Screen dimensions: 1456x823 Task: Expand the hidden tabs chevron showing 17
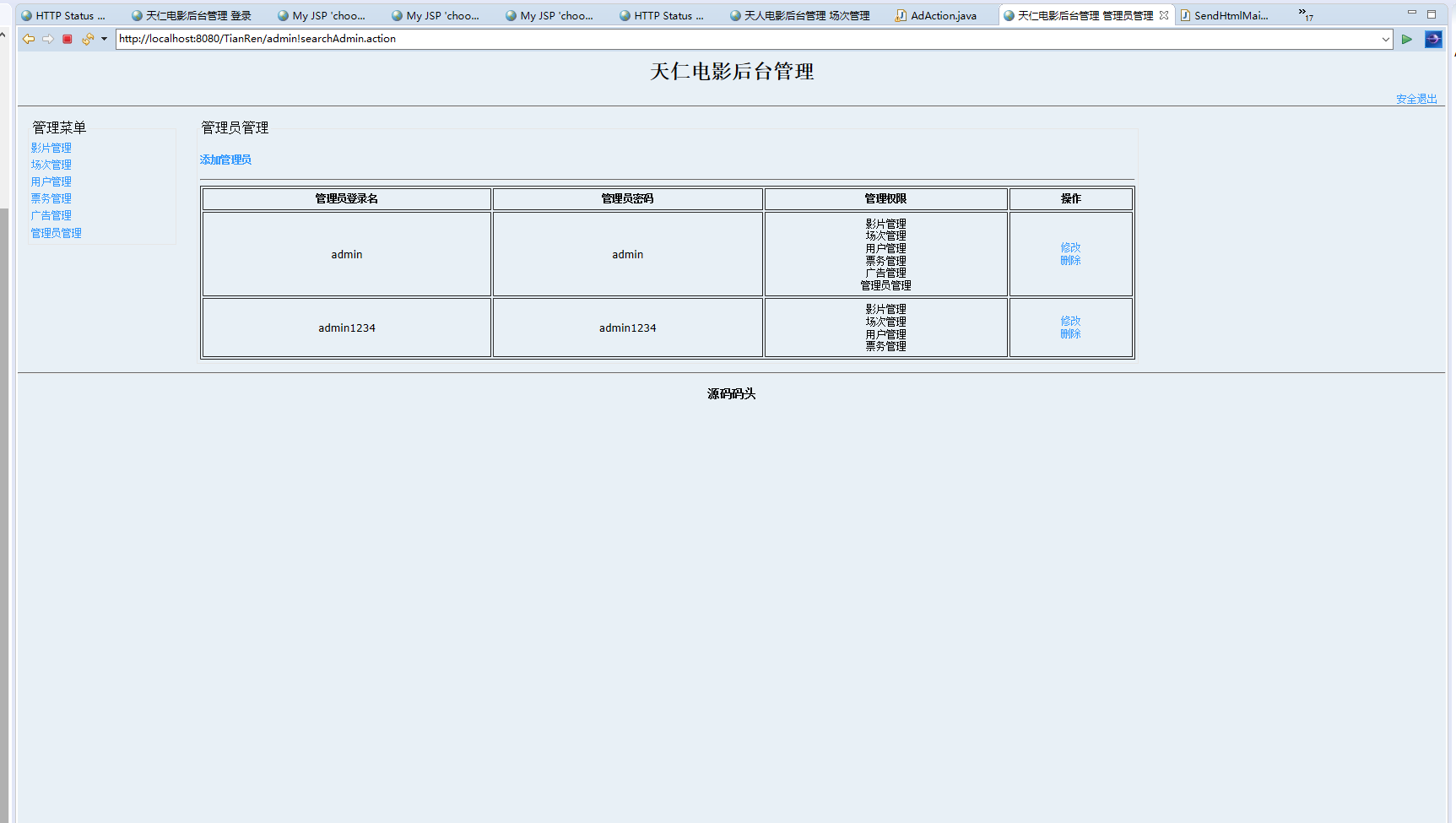tap(1303, 13)
